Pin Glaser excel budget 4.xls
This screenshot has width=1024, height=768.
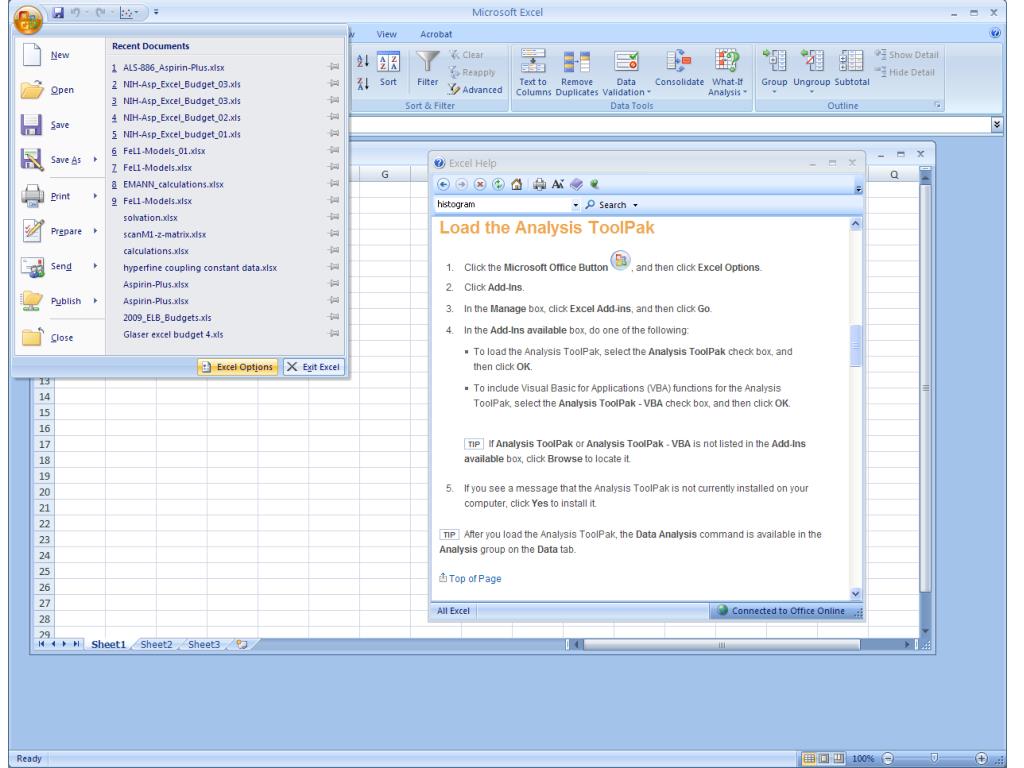334,334
